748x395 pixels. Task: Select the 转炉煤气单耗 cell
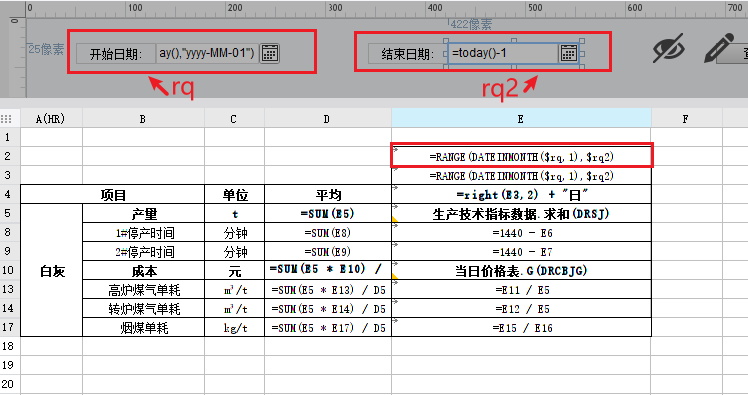coord(143,309)
